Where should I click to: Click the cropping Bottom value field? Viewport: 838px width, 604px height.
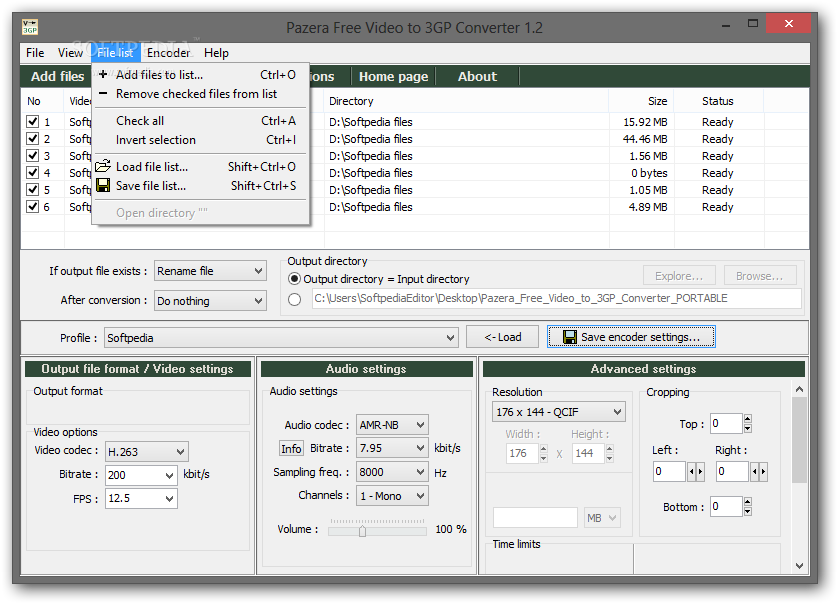click(x=726, y=506)
